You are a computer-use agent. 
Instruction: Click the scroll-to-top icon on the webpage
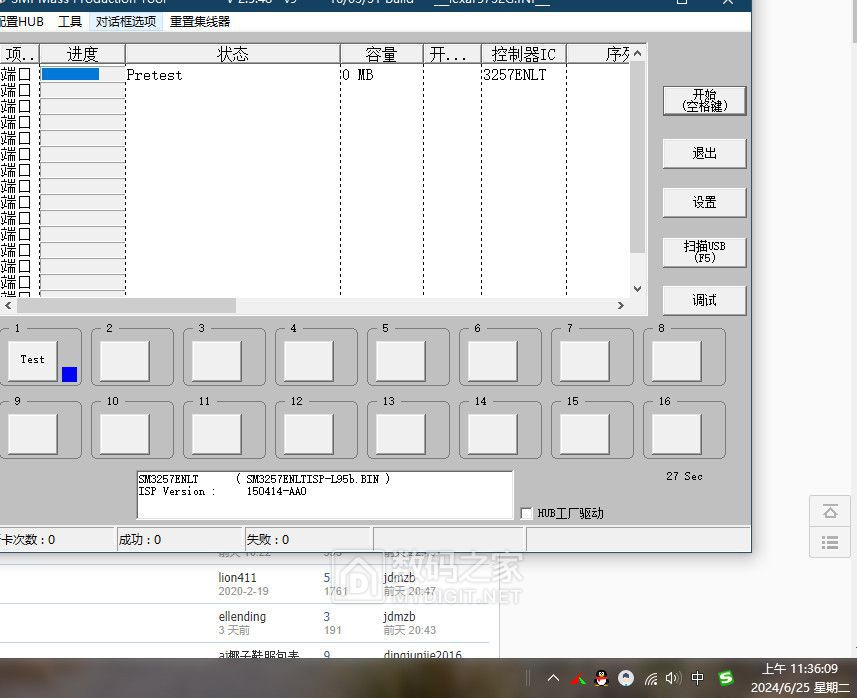click(829, 512)
